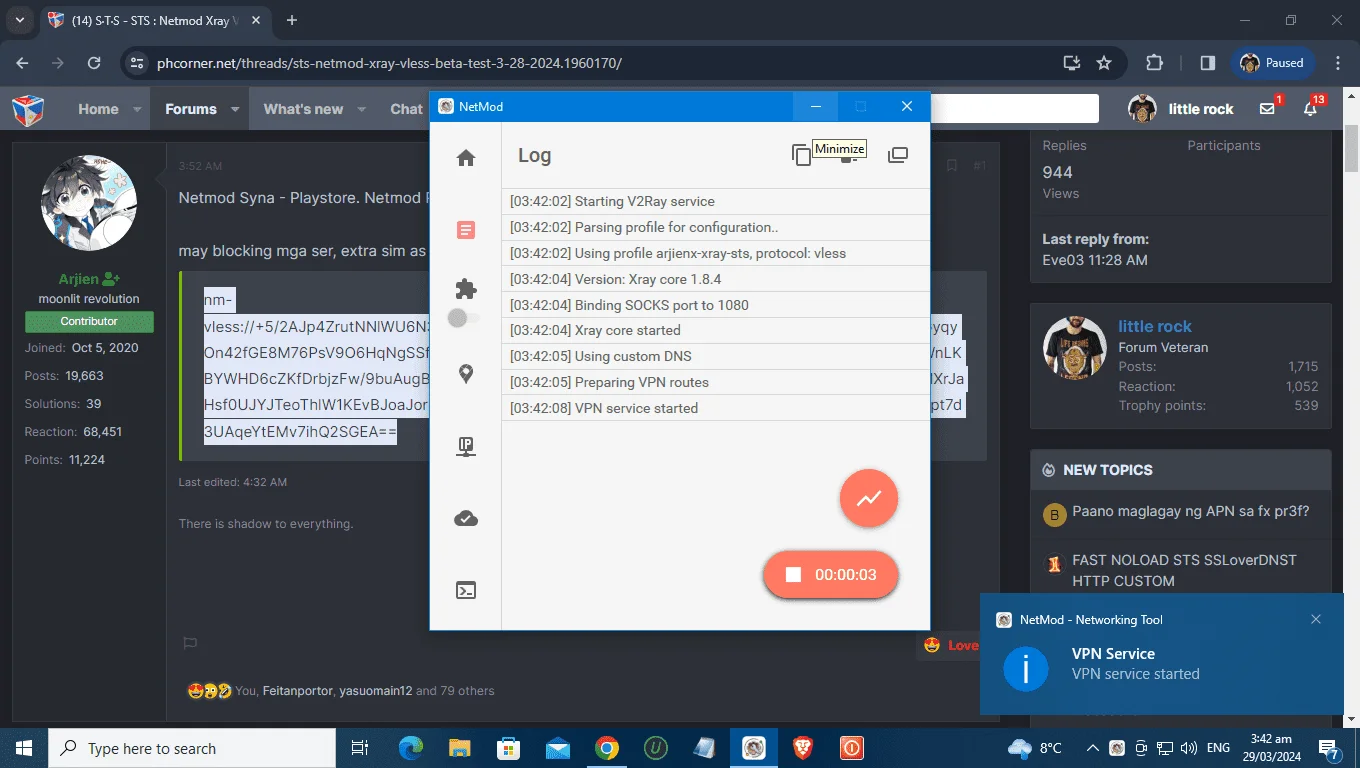Open the terminal console icon in NetMod sidebar

(465, 590)
